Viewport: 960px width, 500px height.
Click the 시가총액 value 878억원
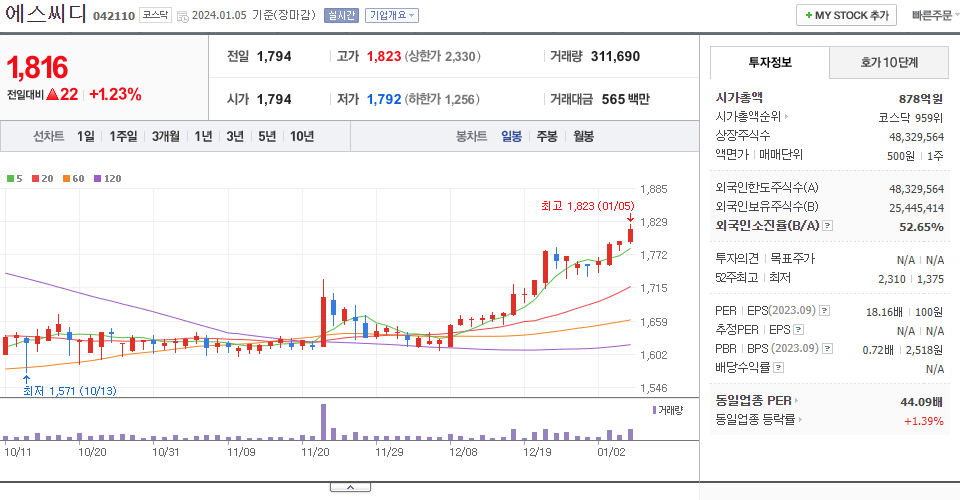pyautogui.click(x=921, y=99)
